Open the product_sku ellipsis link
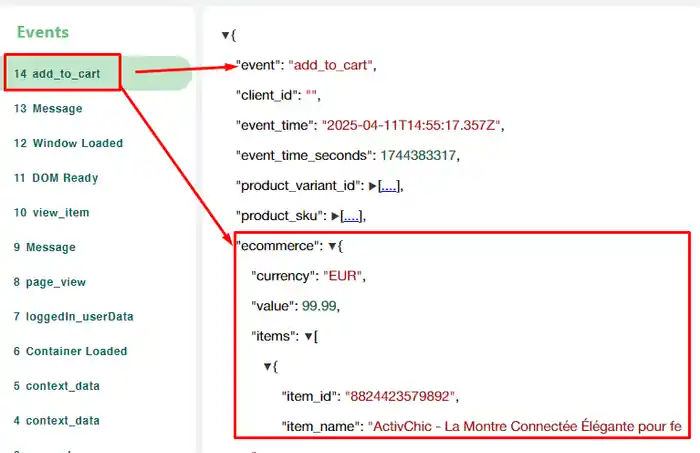The height and width of the screenshot is (453, 700). point(351,216)
